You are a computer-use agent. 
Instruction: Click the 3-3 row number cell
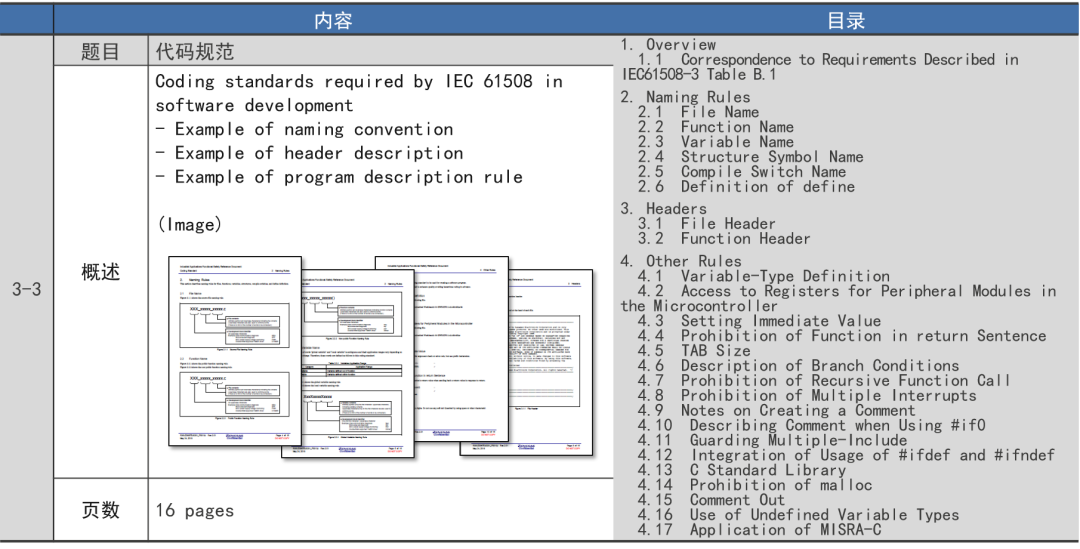click(27, 290)
